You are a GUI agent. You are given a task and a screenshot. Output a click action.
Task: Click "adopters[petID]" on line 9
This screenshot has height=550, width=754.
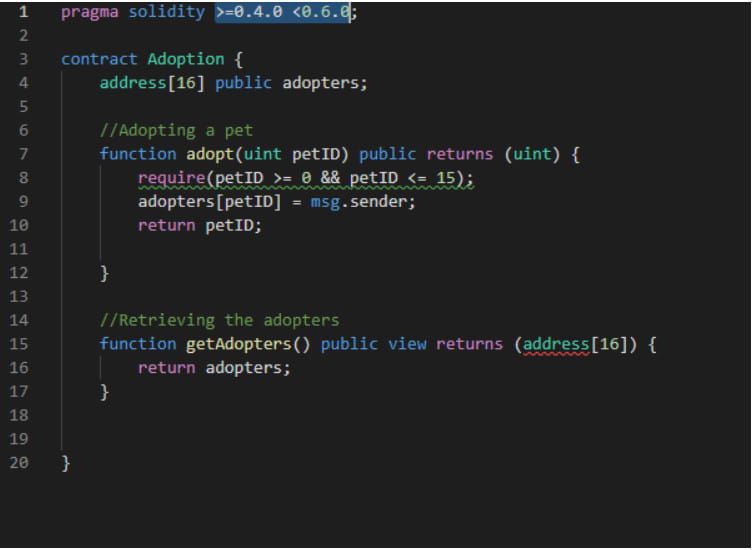coord(210,201)
